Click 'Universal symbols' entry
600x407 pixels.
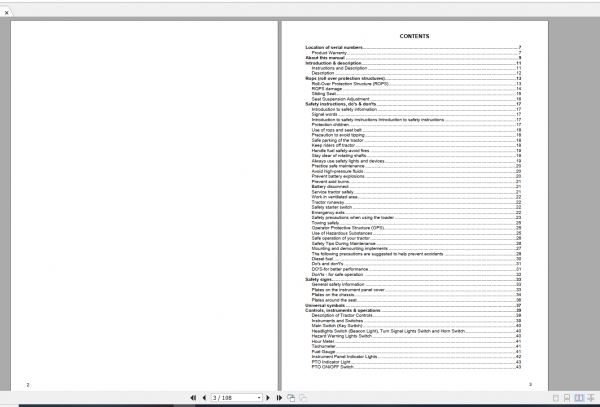coord(325,305)
